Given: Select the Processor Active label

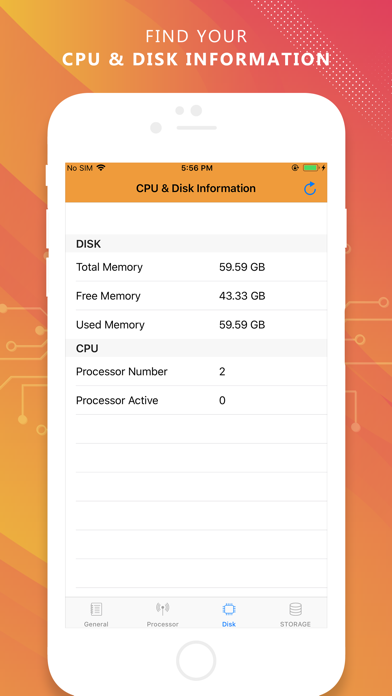Looking at the screenshot, I should pyautogui.click(x=117, y=400).
